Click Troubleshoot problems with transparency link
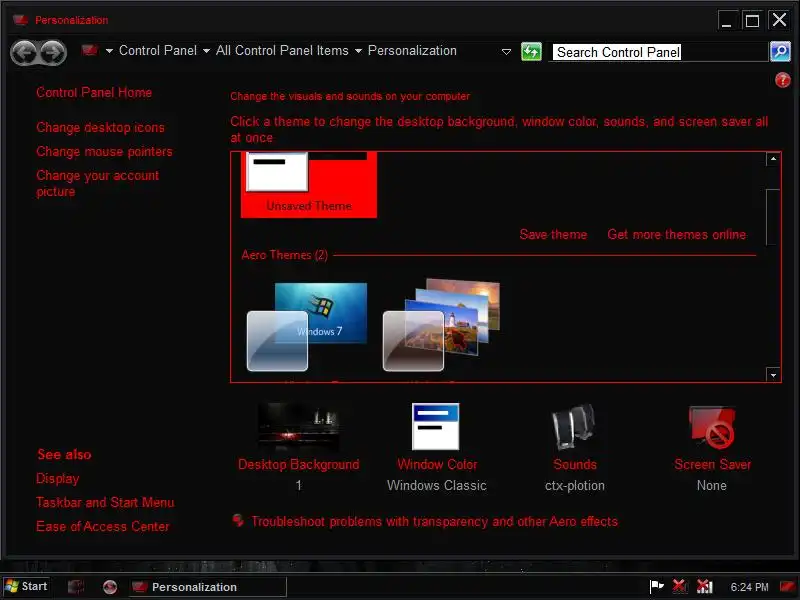 tap(434, 521)
